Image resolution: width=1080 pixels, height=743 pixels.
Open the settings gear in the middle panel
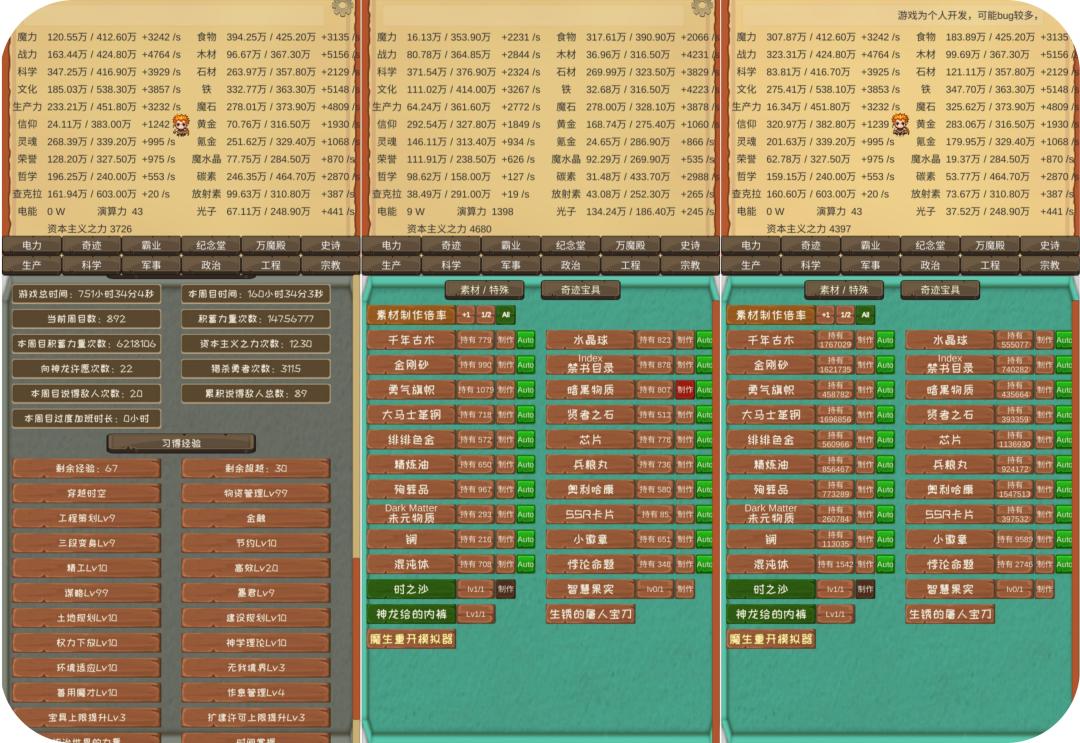[x=702, y=7]
